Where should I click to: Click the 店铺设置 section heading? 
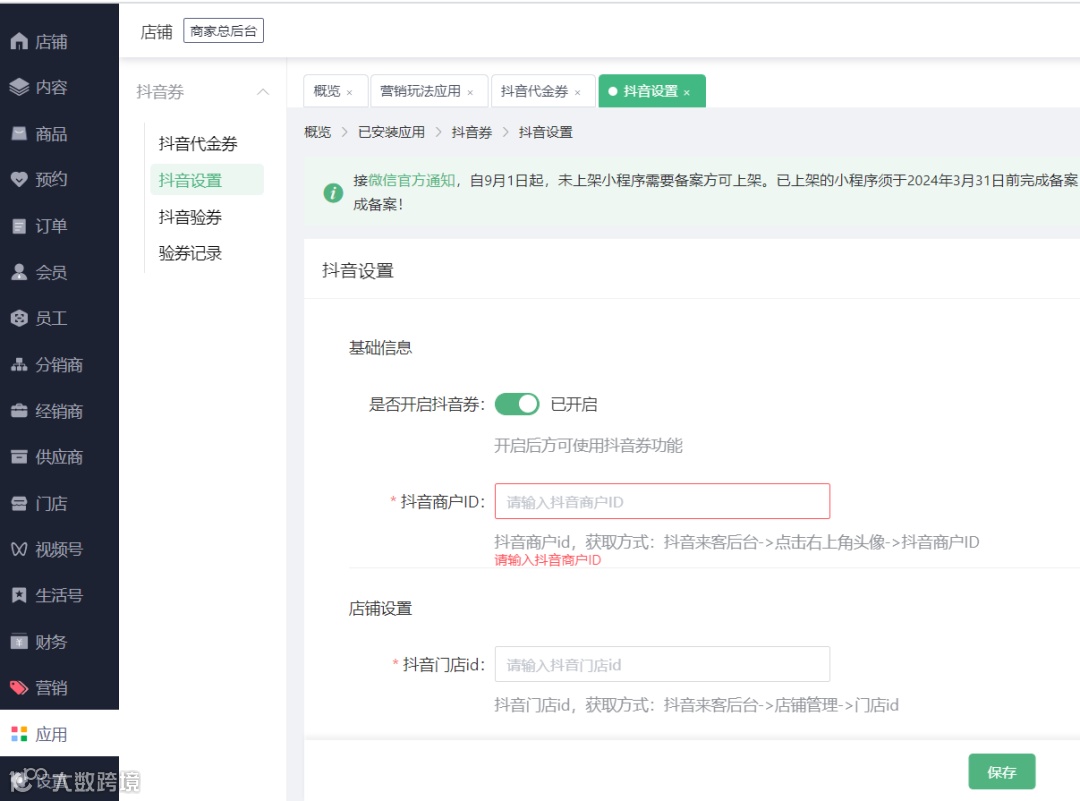click(380, 609)
